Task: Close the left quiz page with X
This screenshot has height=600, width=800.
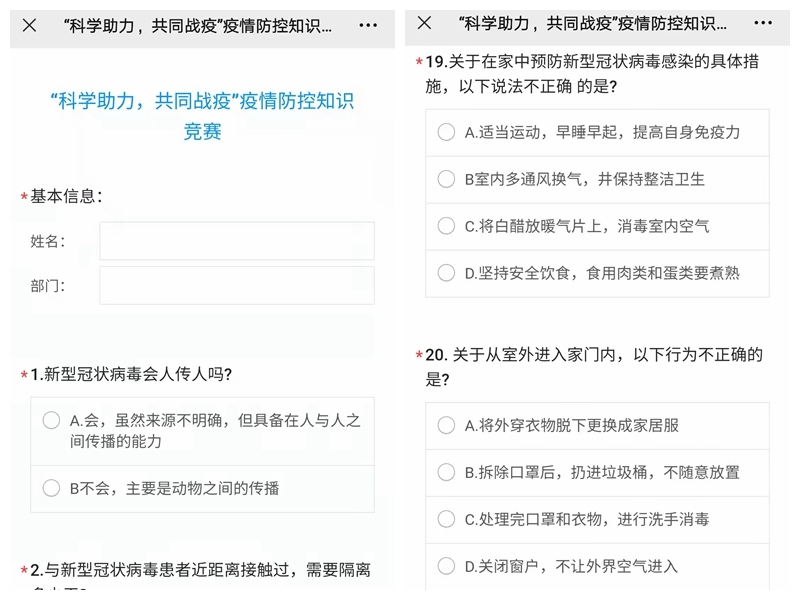Action: point(29,25)
